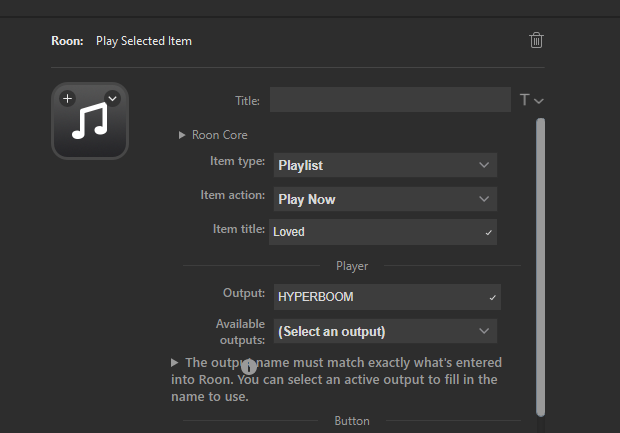Click the Roon: plugin label
620x433 pixels.
[x=67, y=41]
